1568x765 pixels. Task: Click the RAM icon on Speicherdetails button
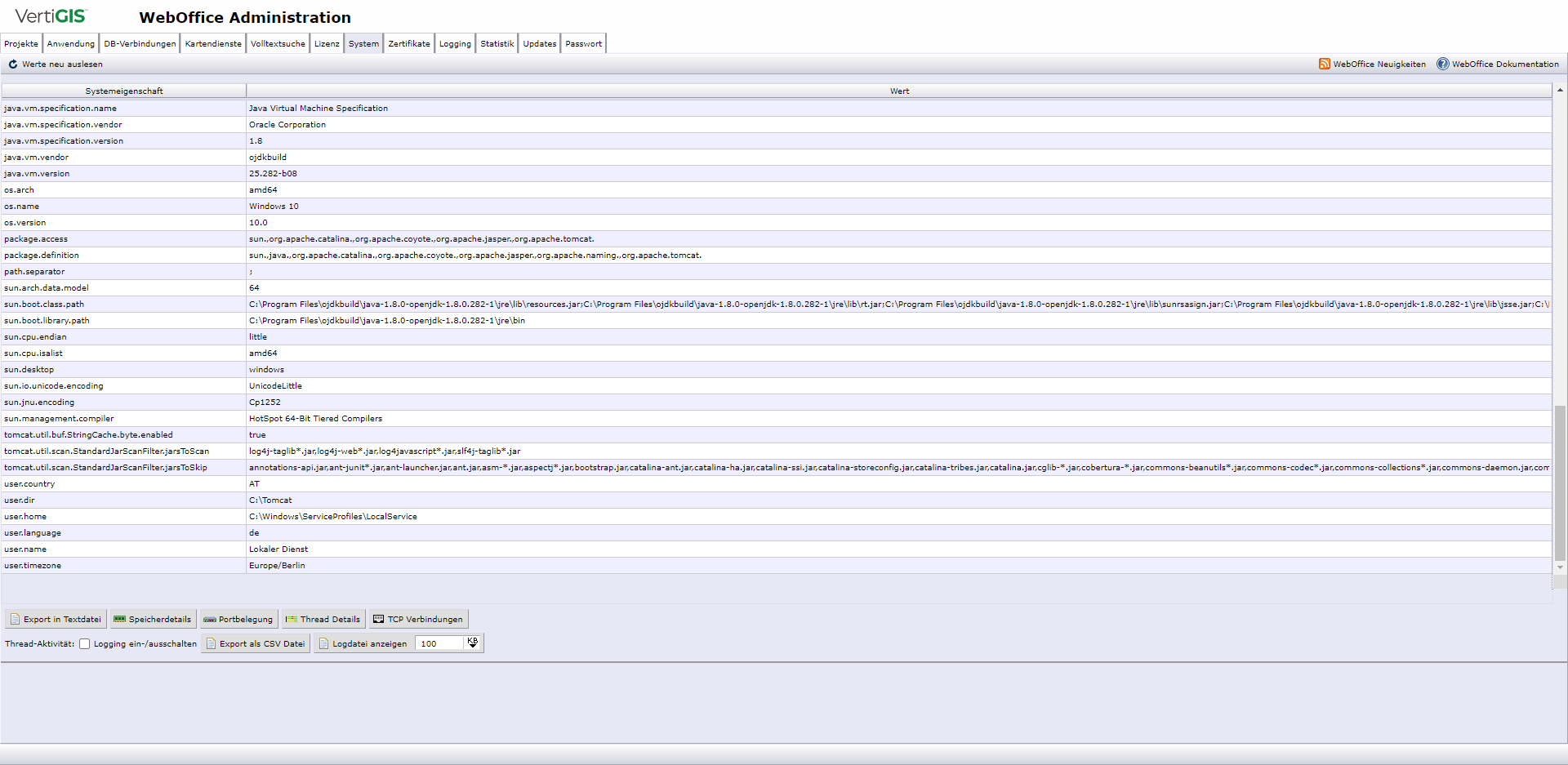[119, 619]
